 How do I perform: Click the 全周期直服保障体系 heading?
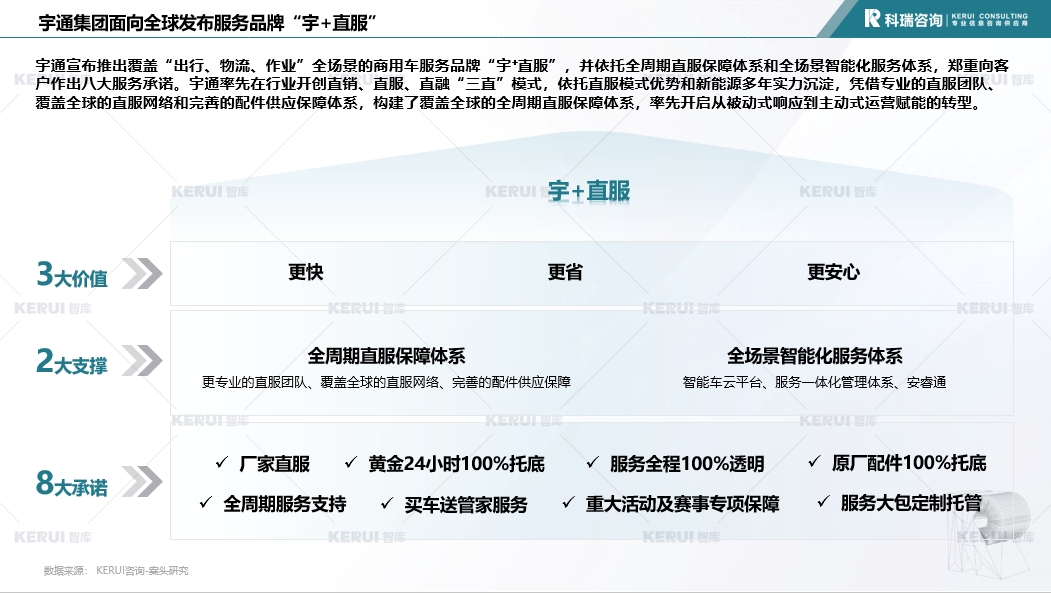[386, 356]
